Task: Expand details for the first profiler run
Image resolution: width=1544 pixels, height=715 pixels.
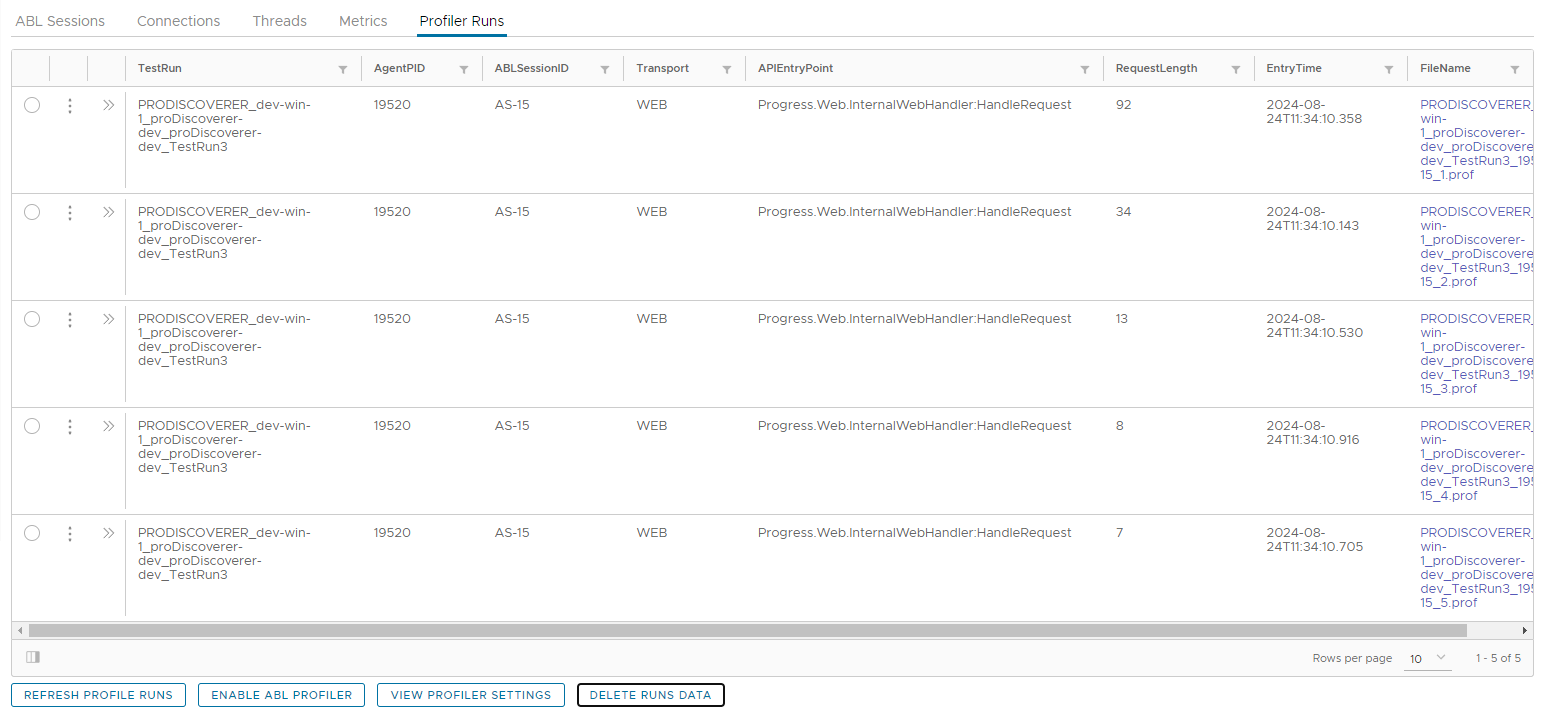Action: click(x=108, y=104)
